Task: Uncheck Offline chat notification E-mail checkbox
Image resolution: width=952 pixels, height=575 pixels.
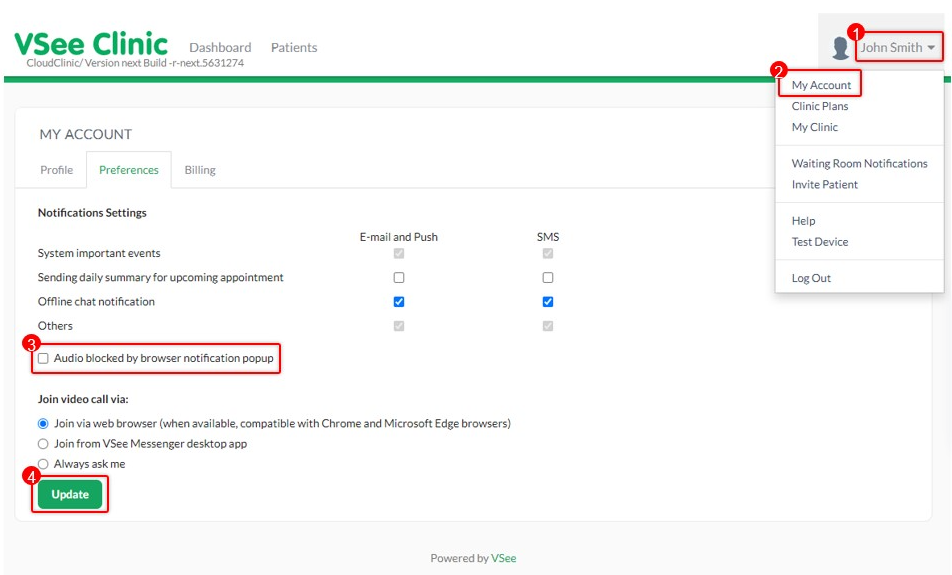Action: [x=399, y=302]
